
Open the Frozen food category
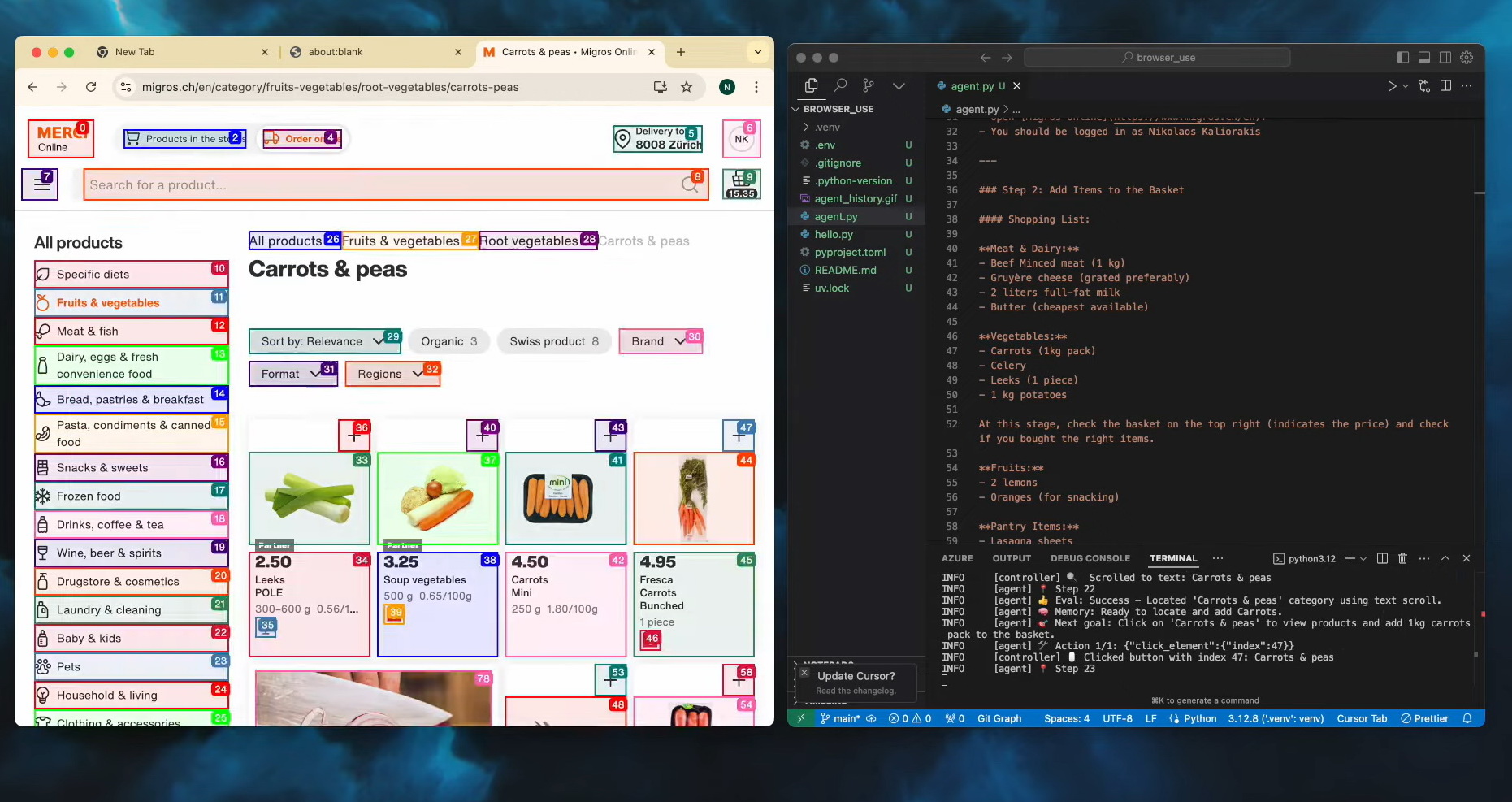(x=131, y=496)
